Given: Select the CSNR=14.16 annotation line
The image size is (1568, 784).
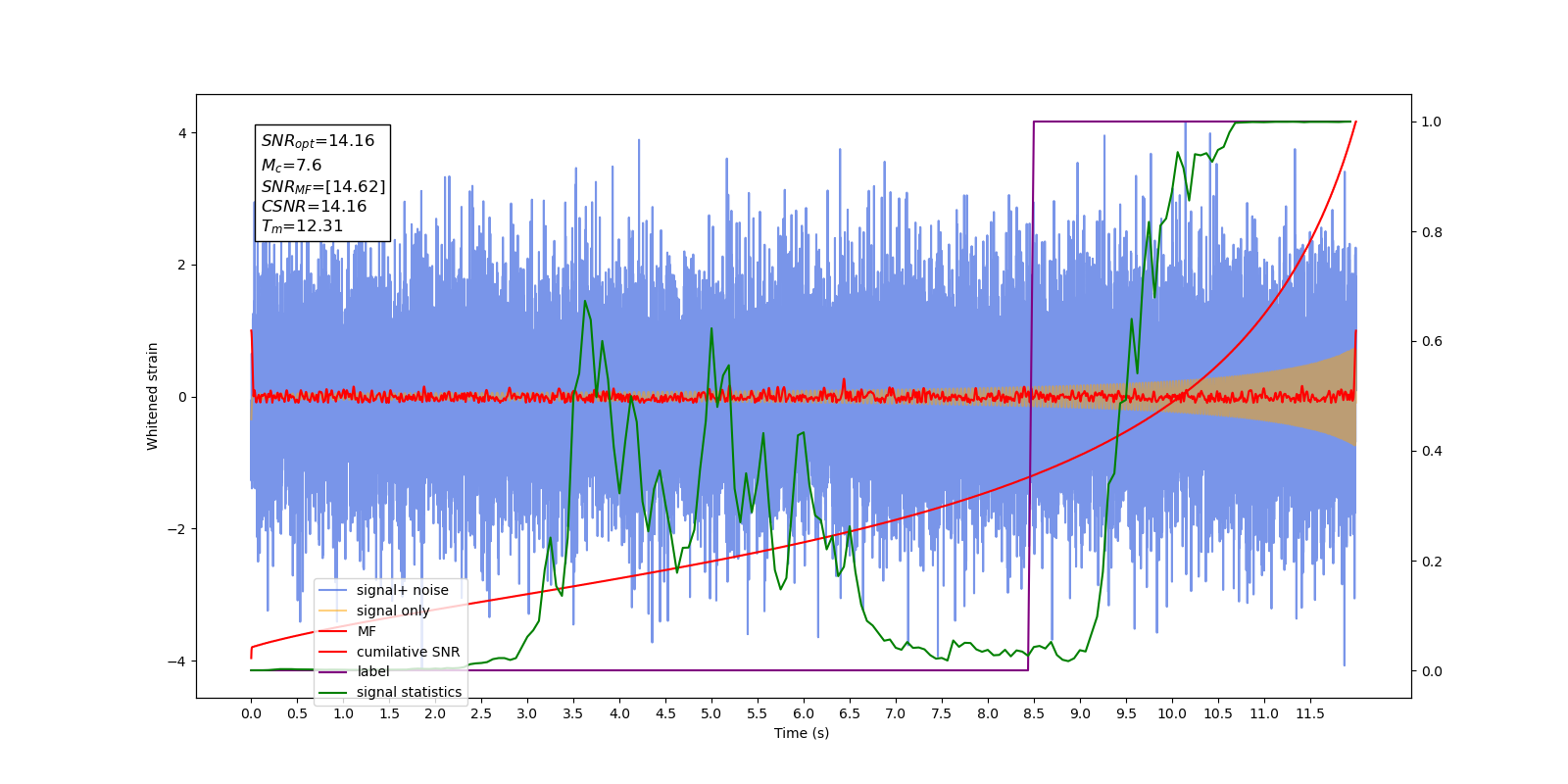Looking at the screenshot, I should click(x=314, y=206).
